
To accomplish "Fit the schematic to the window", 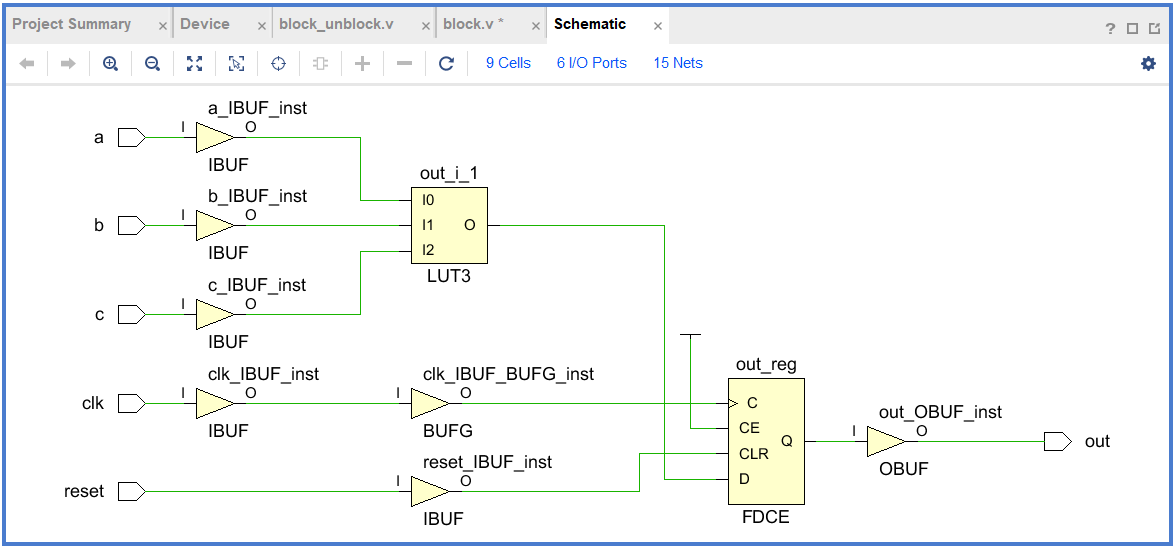I will pos(194,64).
